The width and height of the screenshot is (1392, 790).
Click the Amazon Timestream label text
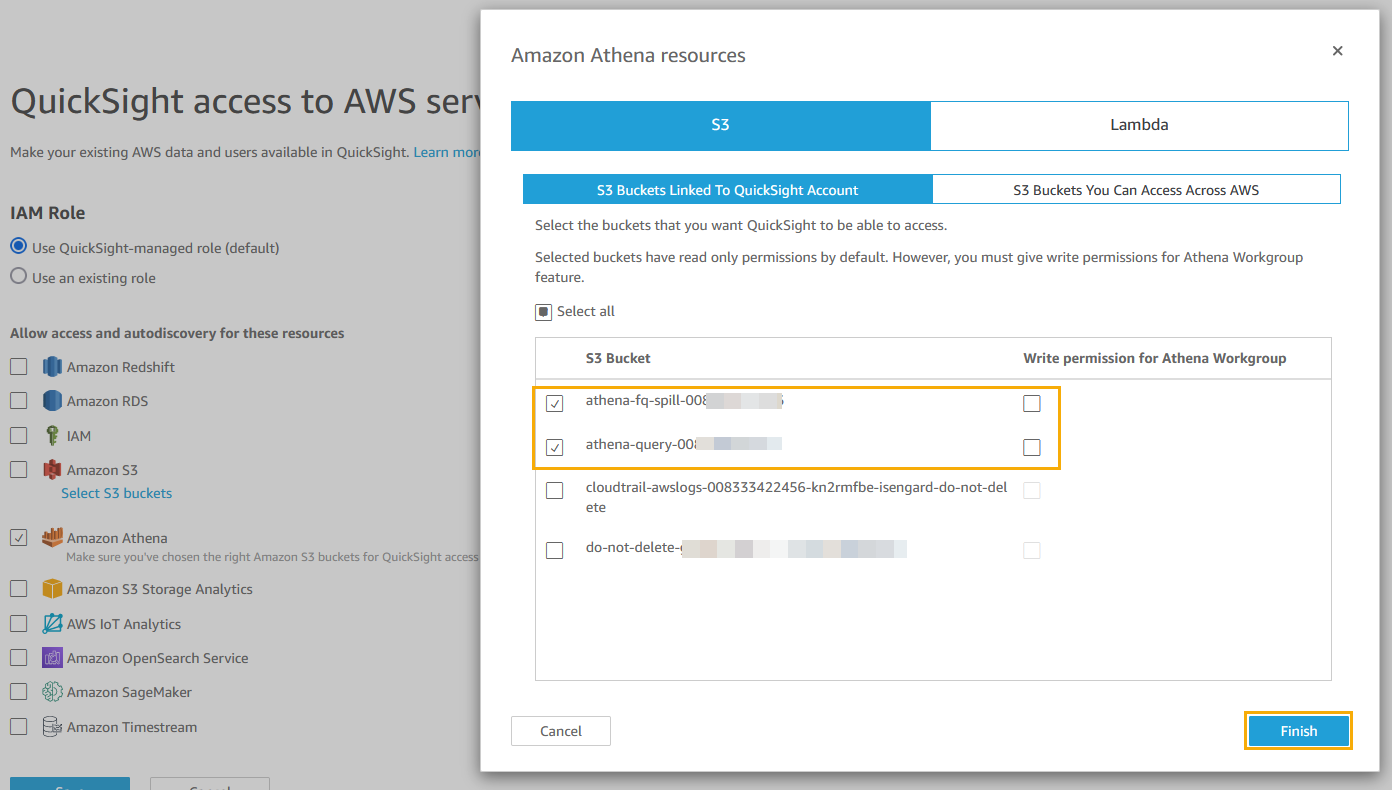(x=132, y=727)
